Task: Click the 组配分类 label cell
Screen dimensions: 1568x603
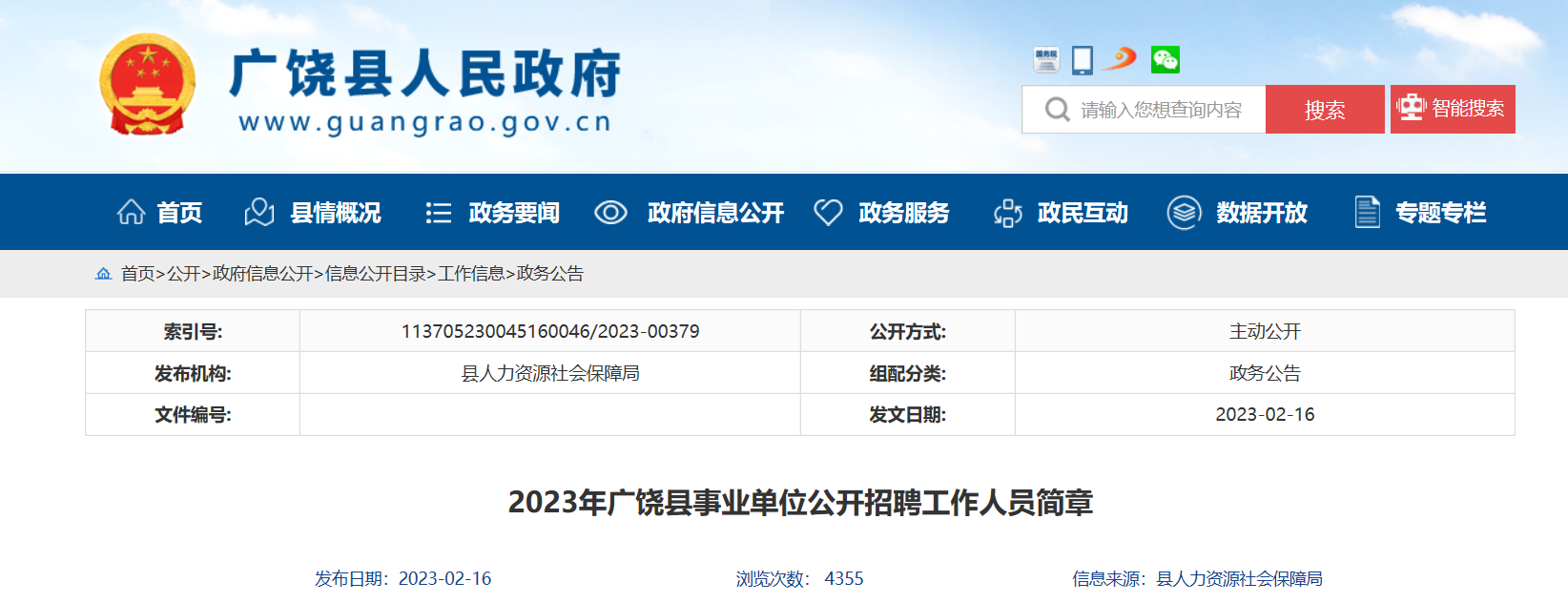Action: pyautogui.click(x=908, y=373)
